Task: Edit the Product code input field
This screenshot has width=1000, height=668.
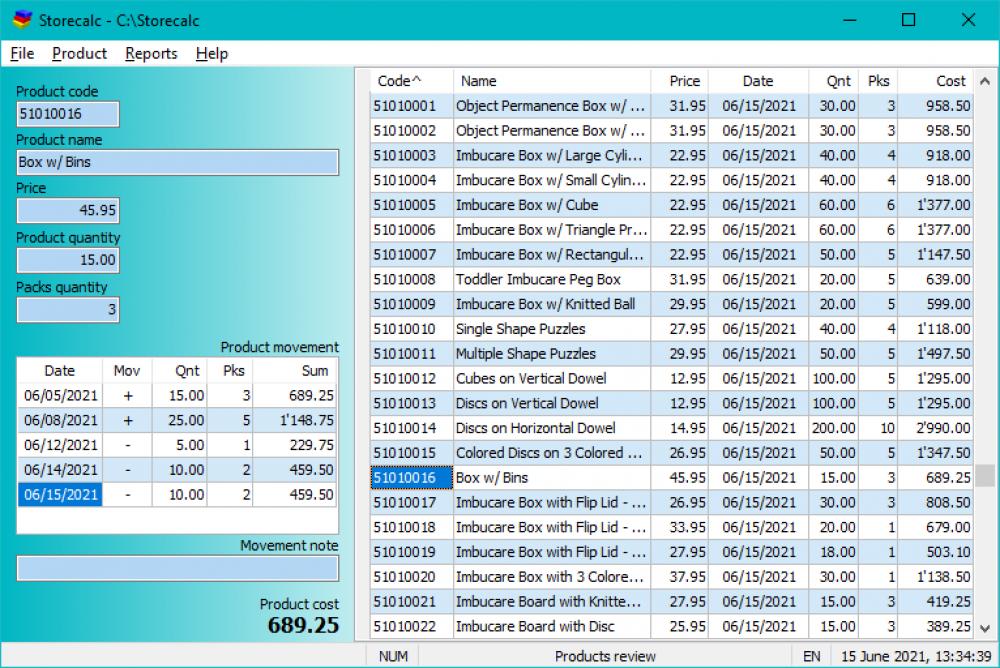Action: tap(67, 114)
